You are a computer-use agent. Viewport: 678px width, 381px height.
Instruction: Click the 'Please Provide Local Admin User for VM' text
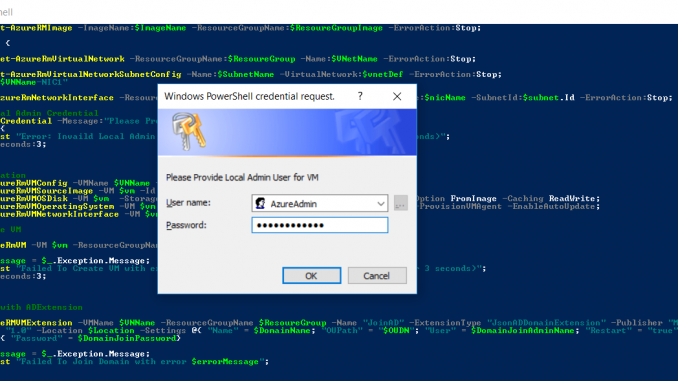(242, 177)
